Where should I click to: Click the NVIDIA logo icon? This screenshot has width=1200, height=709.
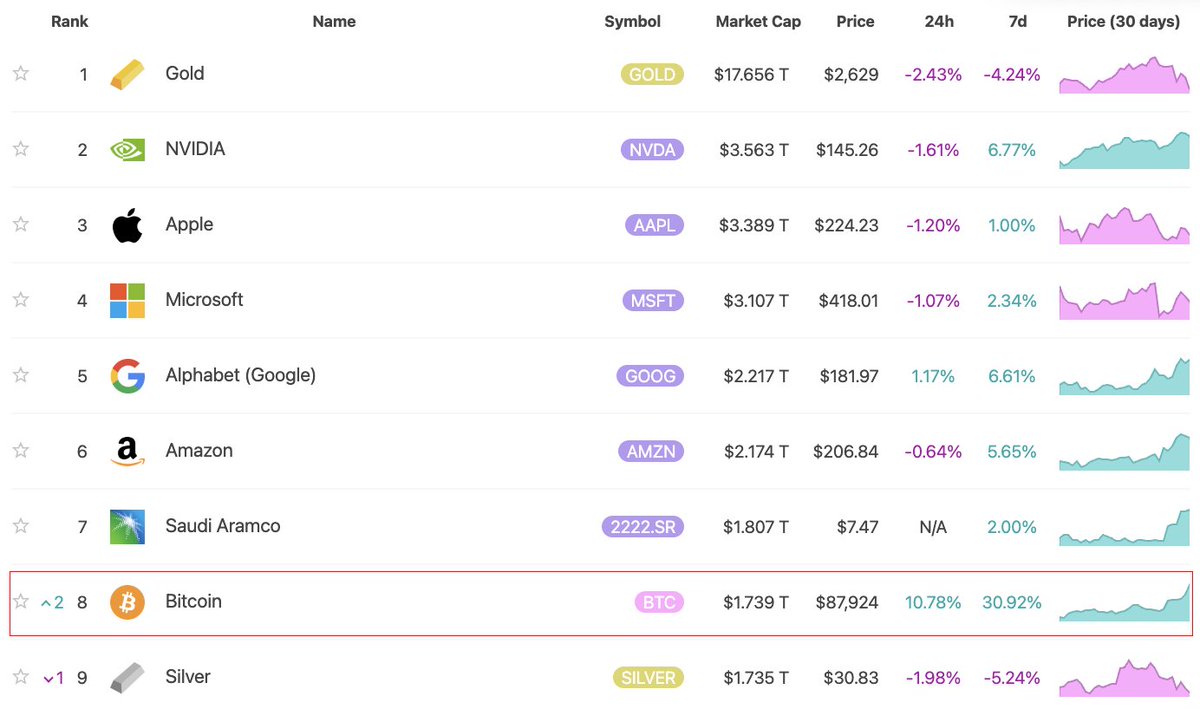click(x=127, y=150)
